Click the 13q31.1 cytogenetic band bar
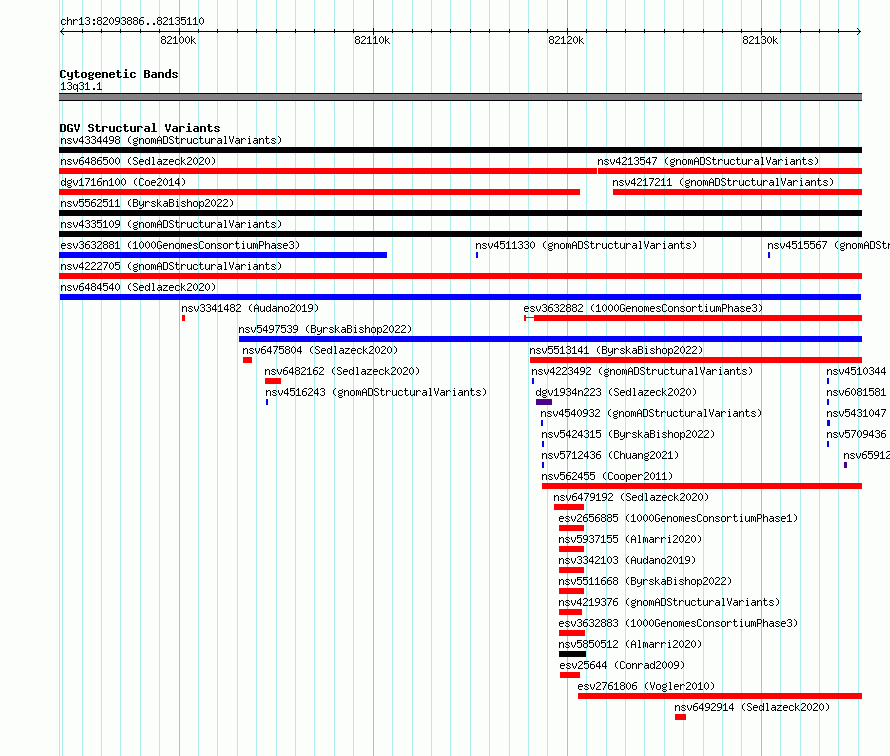Image resolution: width=890 pixels, height=756 pixels. click(x=460, y=97)
